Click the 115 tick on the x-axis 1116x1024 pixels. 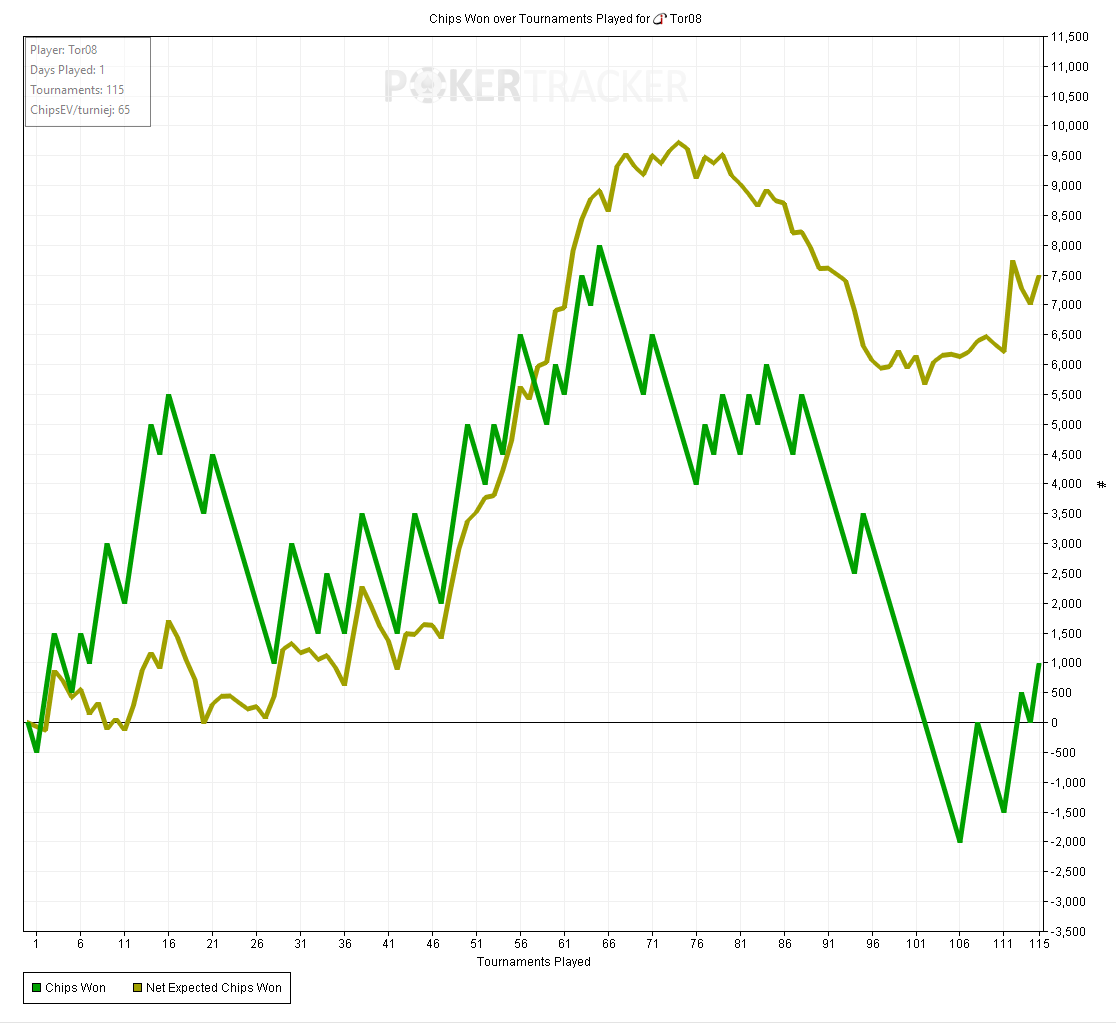click(x=1039, y=943)
